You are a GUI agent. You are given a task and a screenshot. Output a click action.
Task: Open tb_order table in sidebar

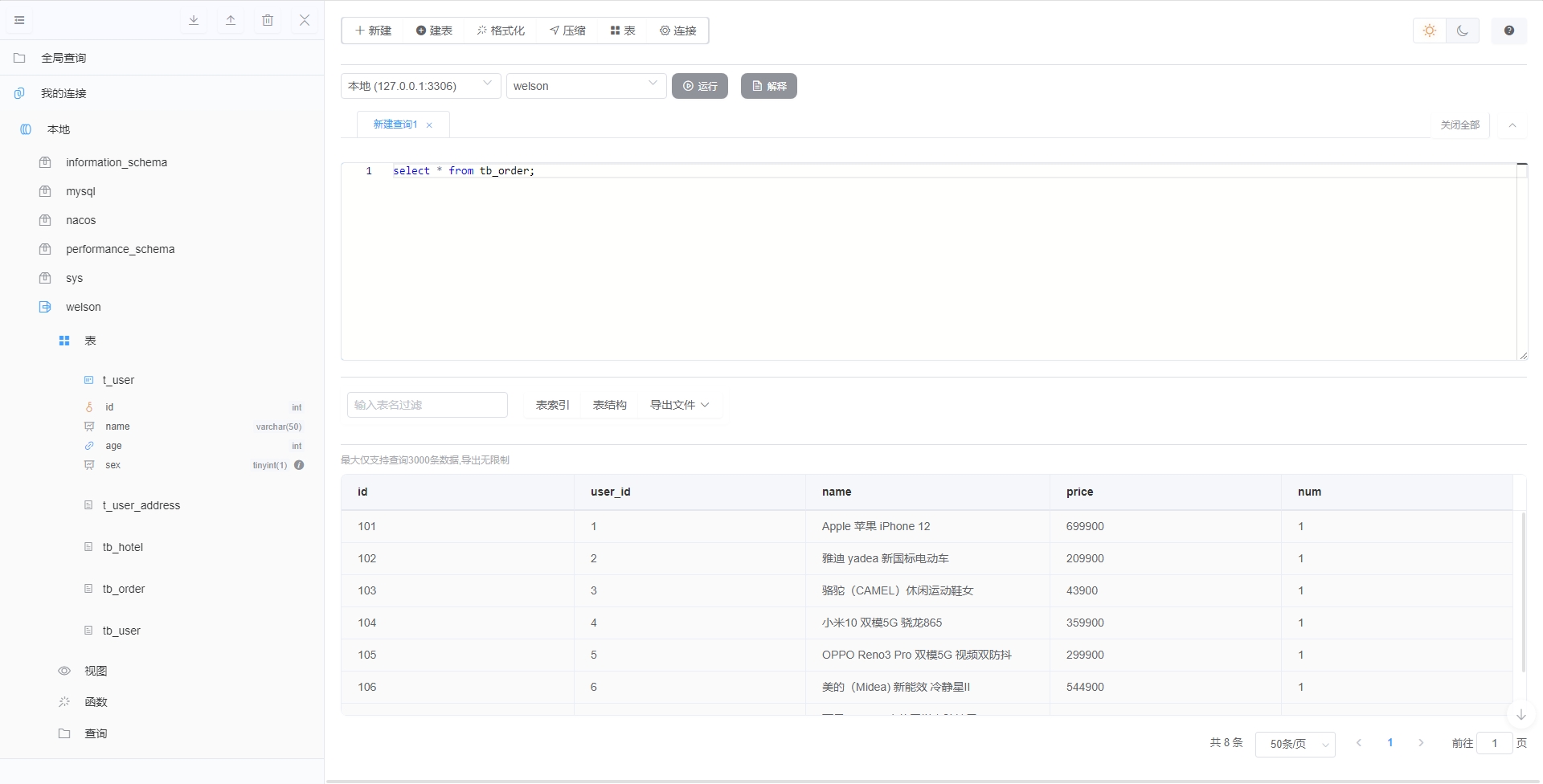[x=123, y=589]
